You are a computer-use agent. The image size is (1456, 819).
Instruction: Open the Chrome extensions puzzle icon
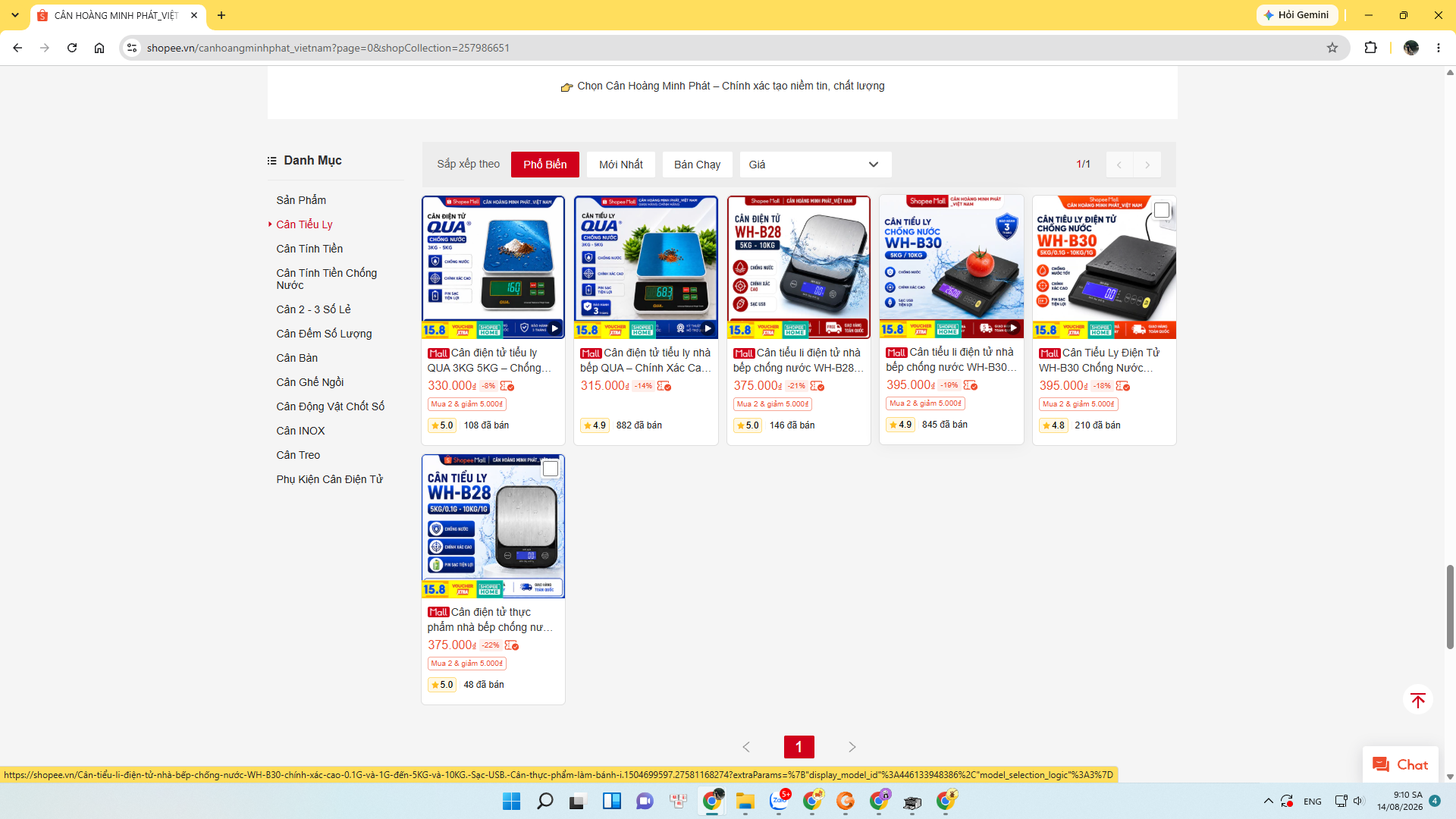(1370, 48)
